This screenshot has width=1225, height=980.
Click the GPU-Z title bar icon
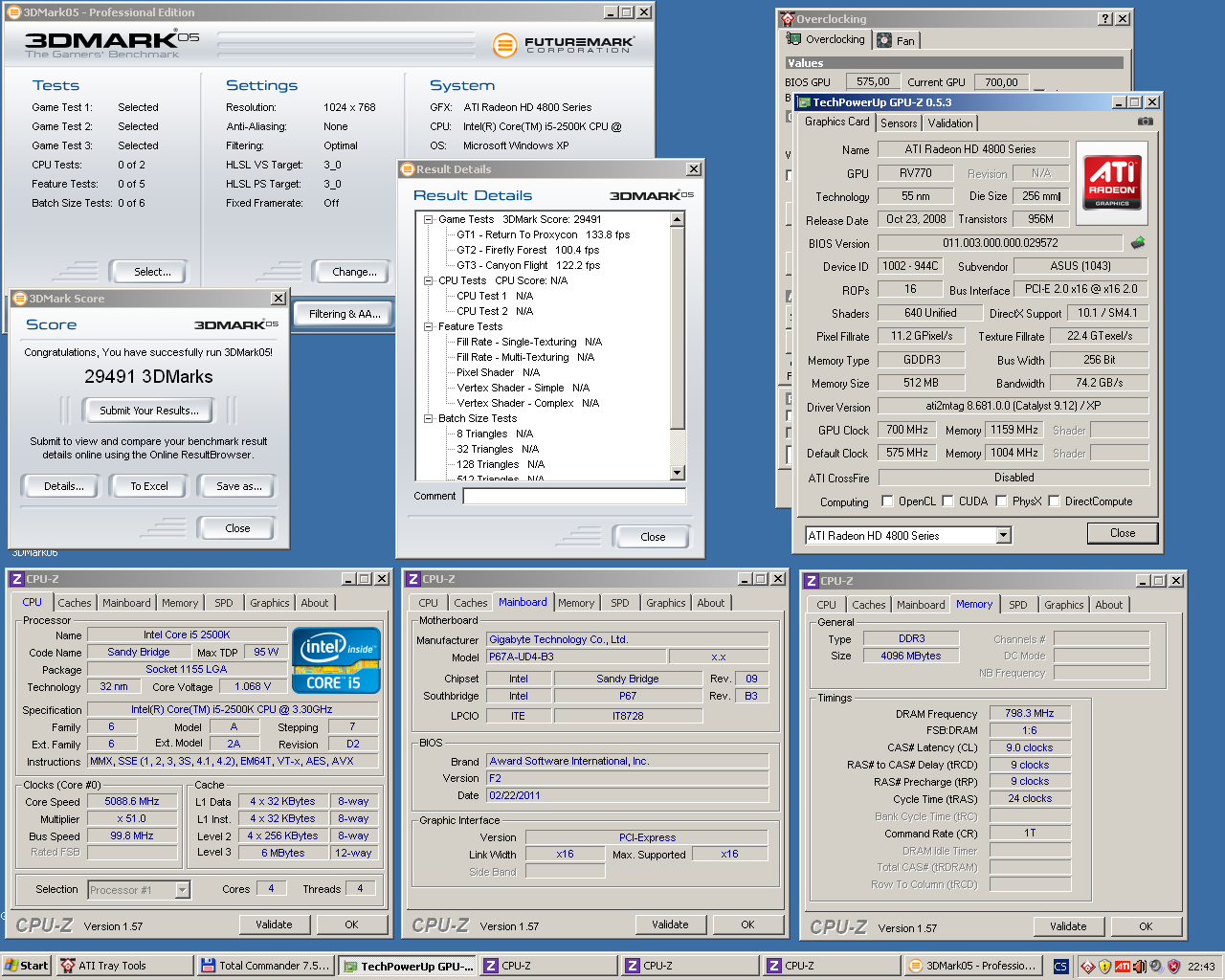coord(804,102)
